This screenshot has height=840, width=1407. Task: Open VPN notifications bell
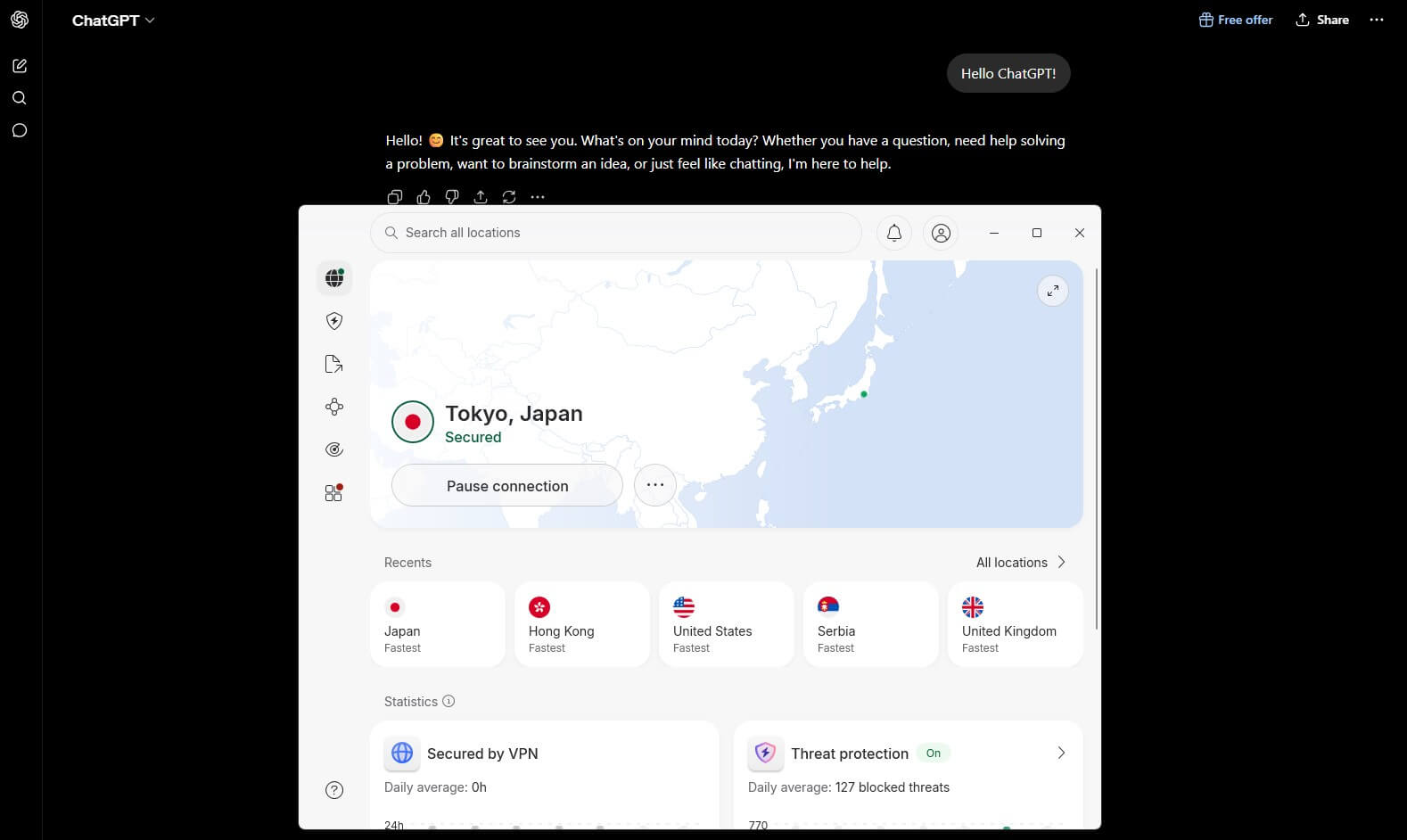click(x=894, y=233)
